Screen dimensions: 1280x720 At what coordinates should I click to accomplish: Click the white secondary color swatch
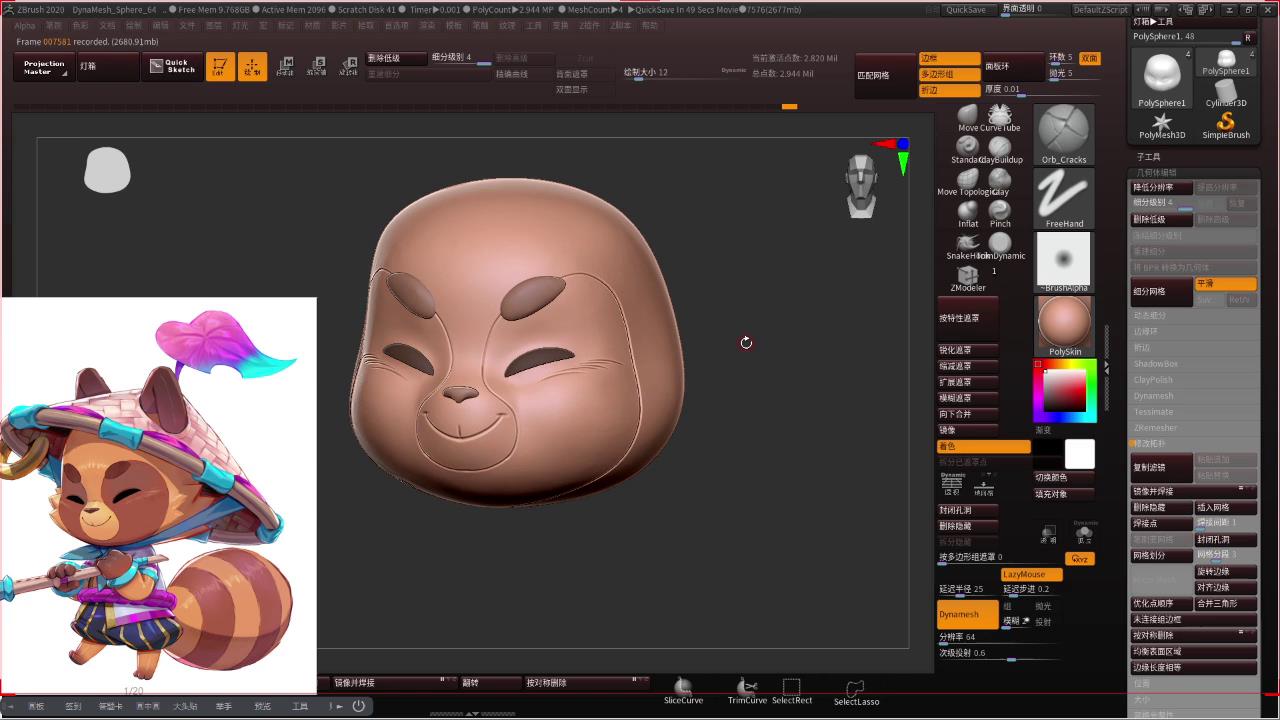1079,454
